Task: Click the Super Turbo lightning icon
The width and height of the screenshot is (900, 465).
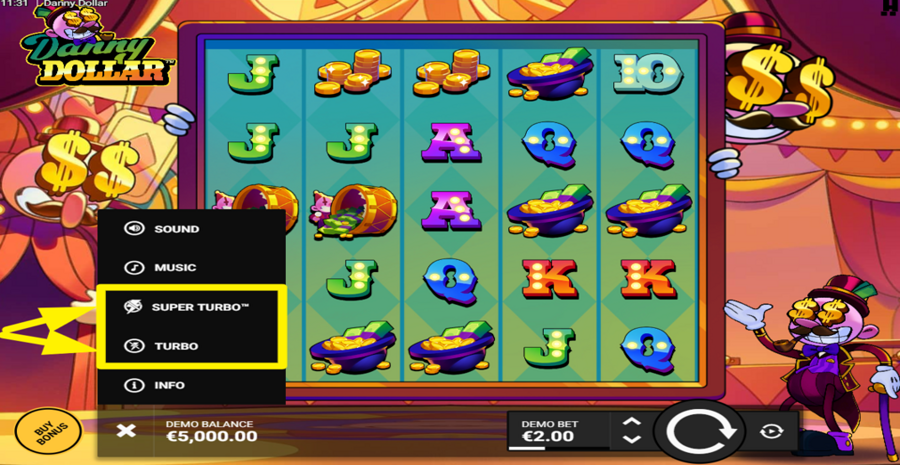Action: tap(134, 307)
